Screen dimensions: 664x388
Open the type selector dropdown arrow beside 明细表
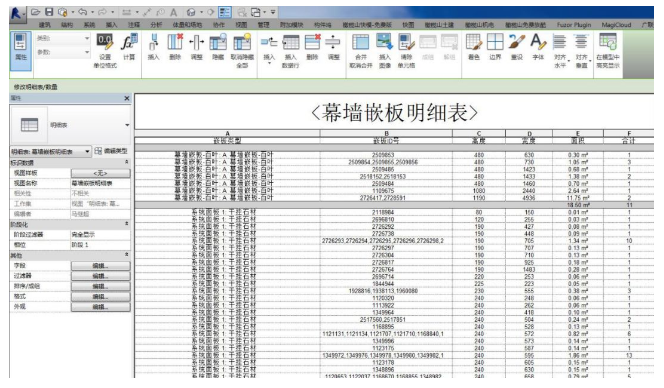[127, 125]
